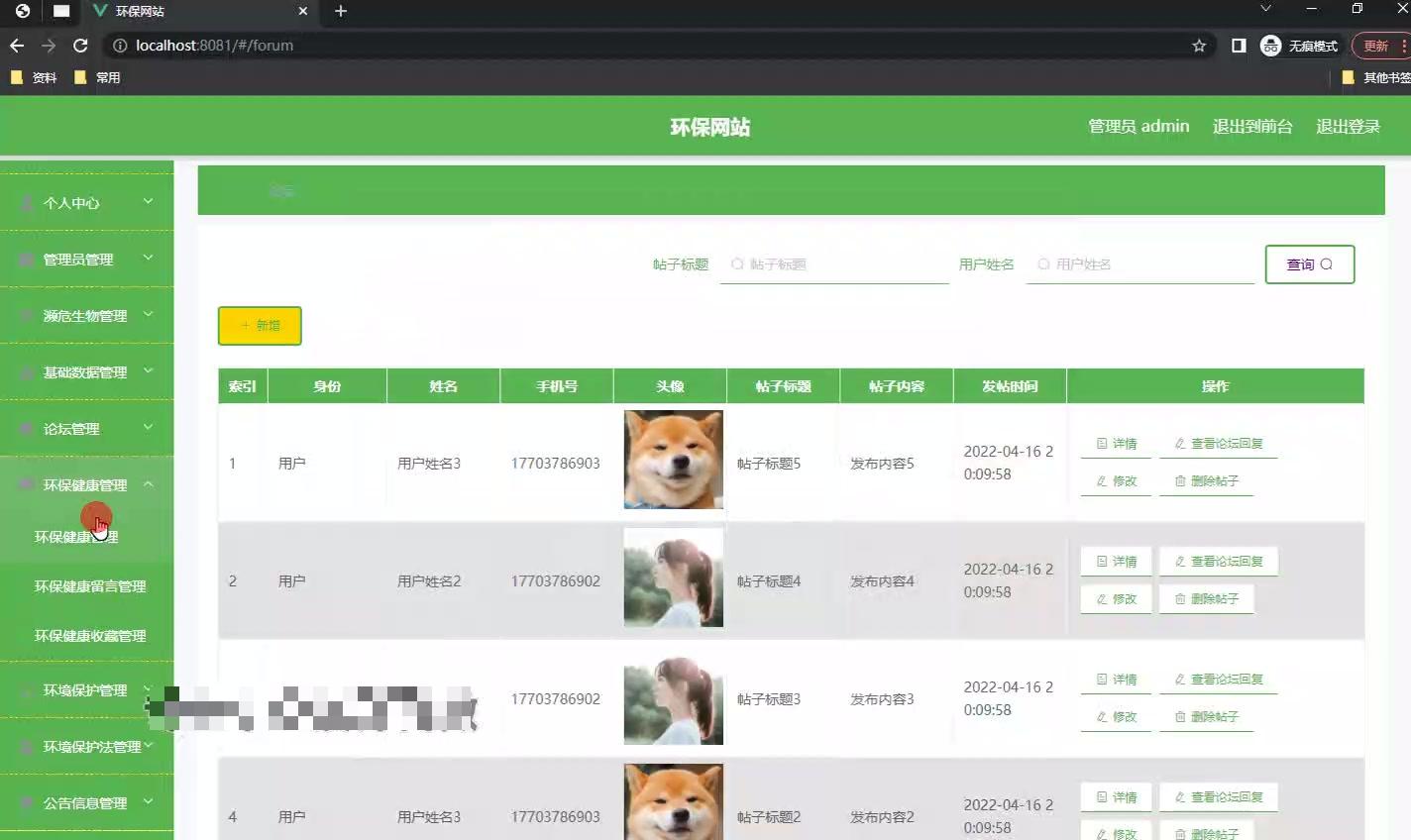This screenshot has width=1411, height=840.
Task: Click 帖子标题 column header
Action: (x=783, y=386)
